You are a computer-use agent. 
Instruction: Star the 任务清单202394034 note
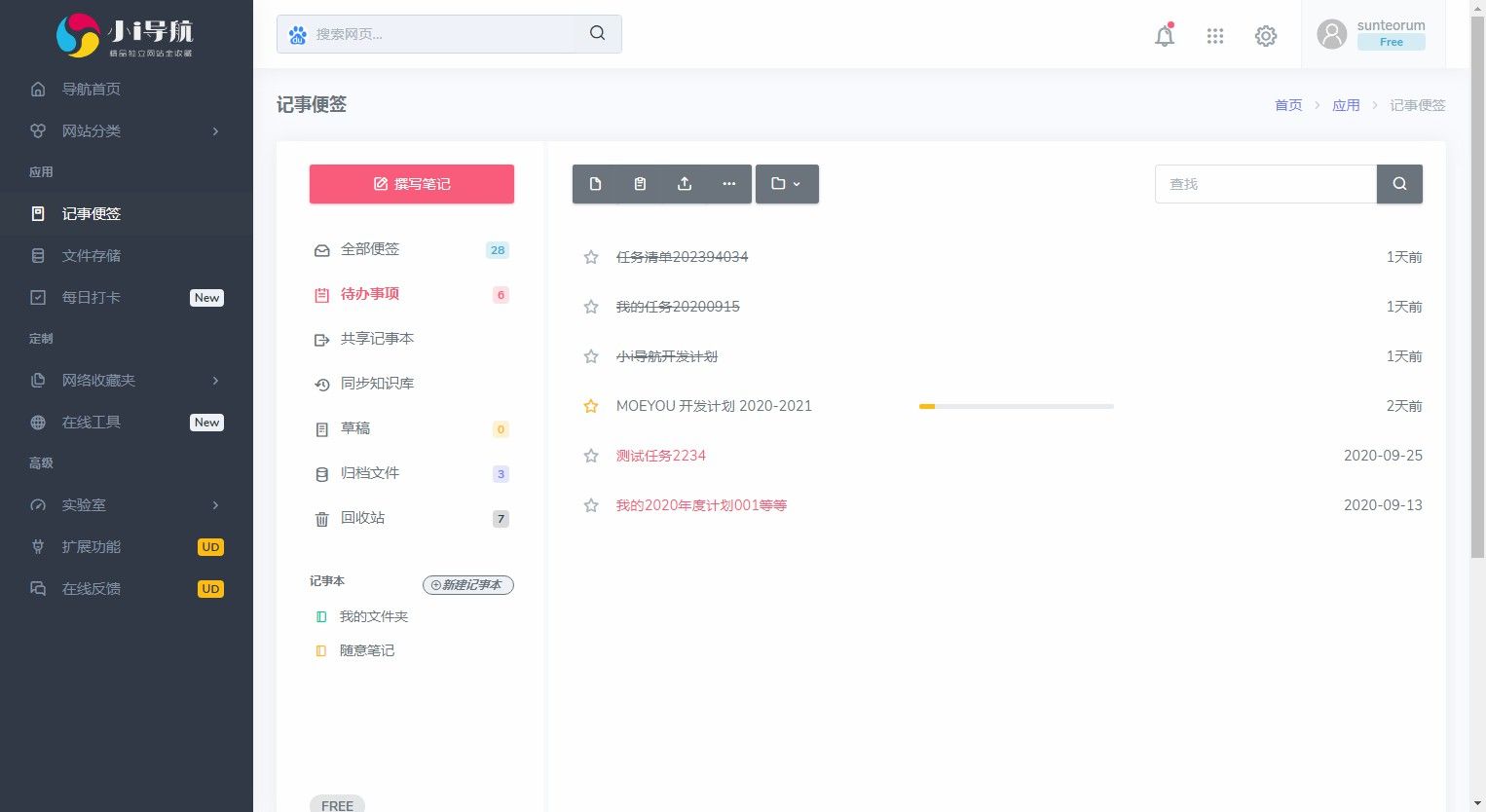click(591, 257)
